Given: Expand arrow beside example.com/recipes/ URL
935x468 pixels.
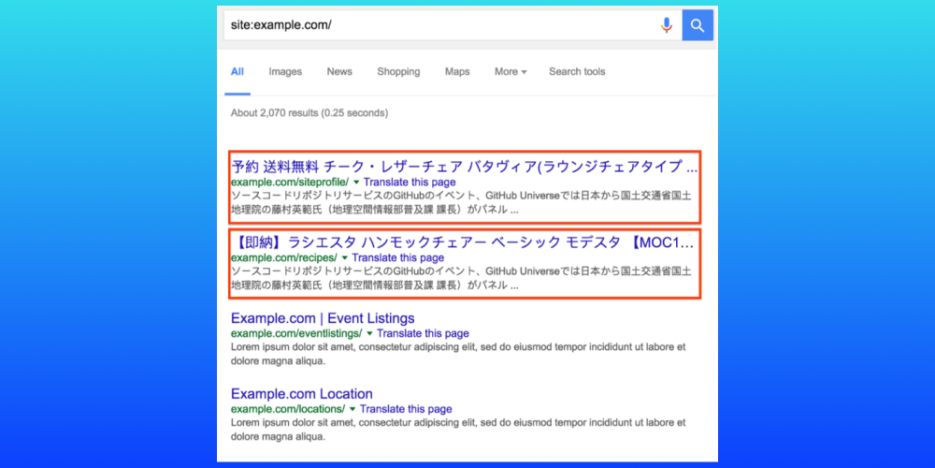Looking at the screenshot, I should 344,258.
